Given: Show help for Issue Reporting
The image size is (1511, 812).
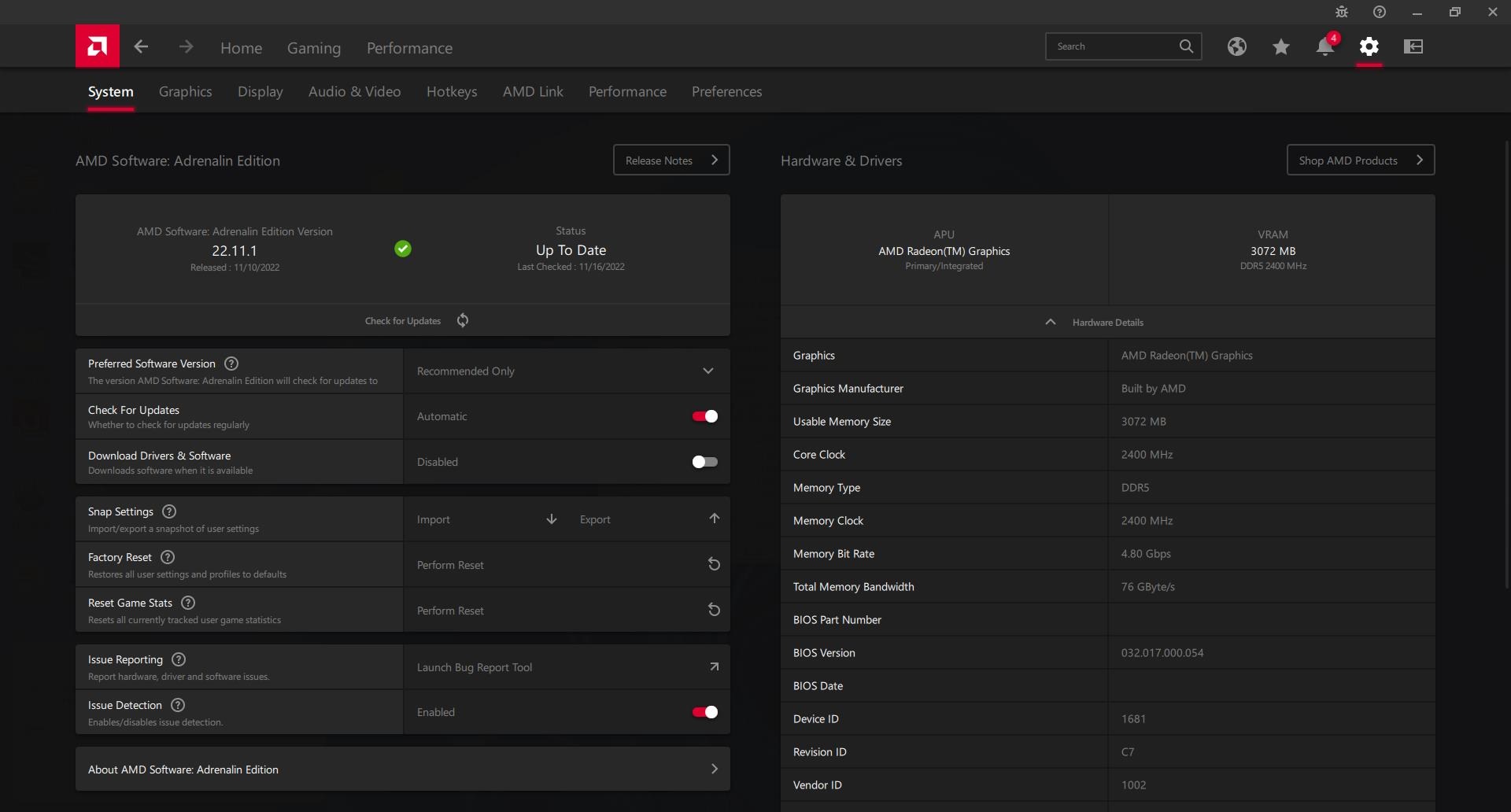Looking at the screenshot, I should point(179,659).
